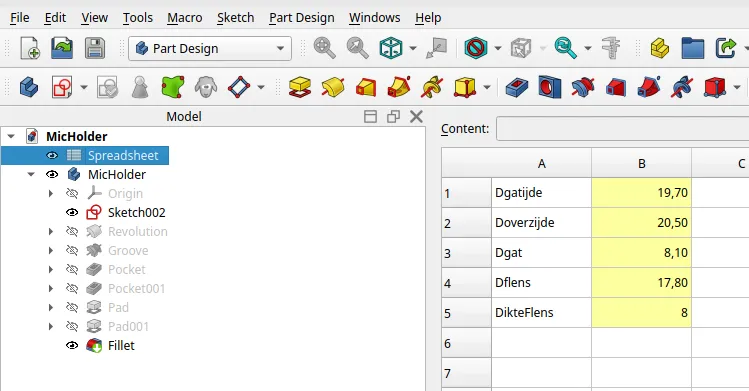The width and height of the screenshot is (749, 391).
Task: Click the Additive Pipe icon
Action: point(399,87)
